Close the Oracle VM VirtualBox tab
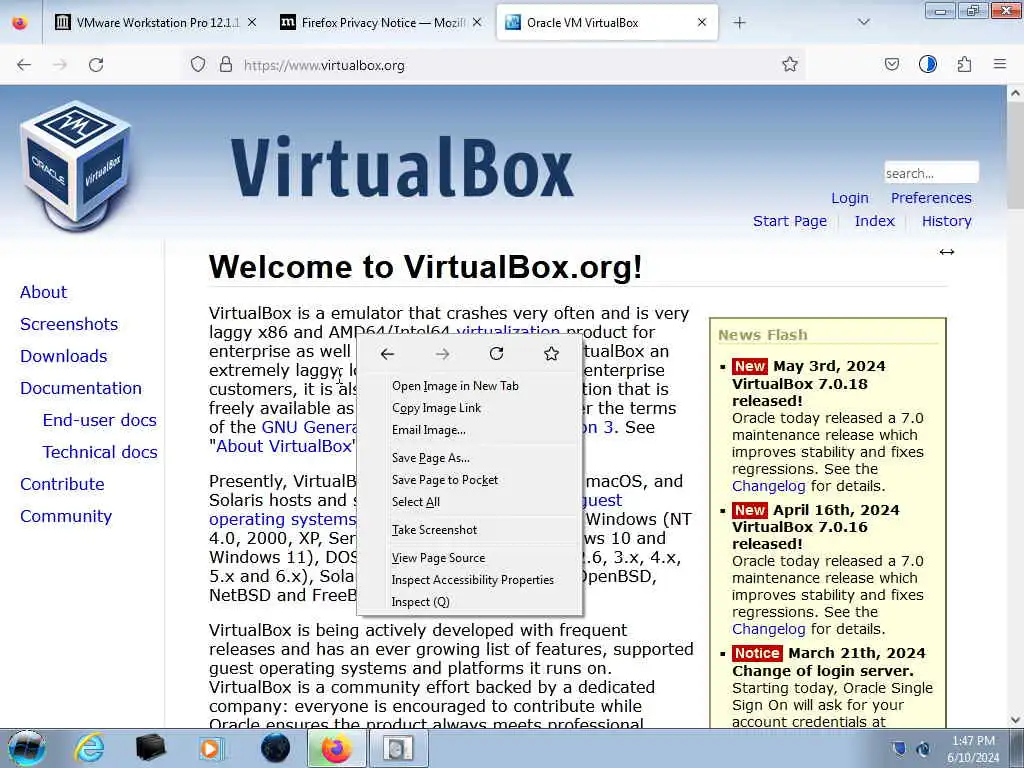 [702, 23]
